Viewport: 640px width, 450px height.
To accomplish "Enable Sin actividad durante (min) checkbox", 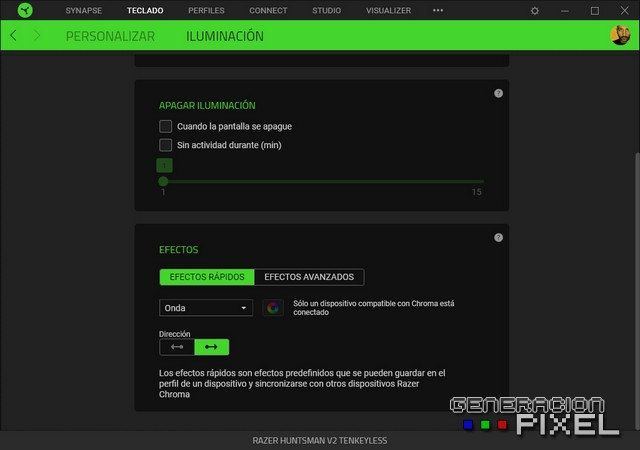I will (x=165, y=145).
